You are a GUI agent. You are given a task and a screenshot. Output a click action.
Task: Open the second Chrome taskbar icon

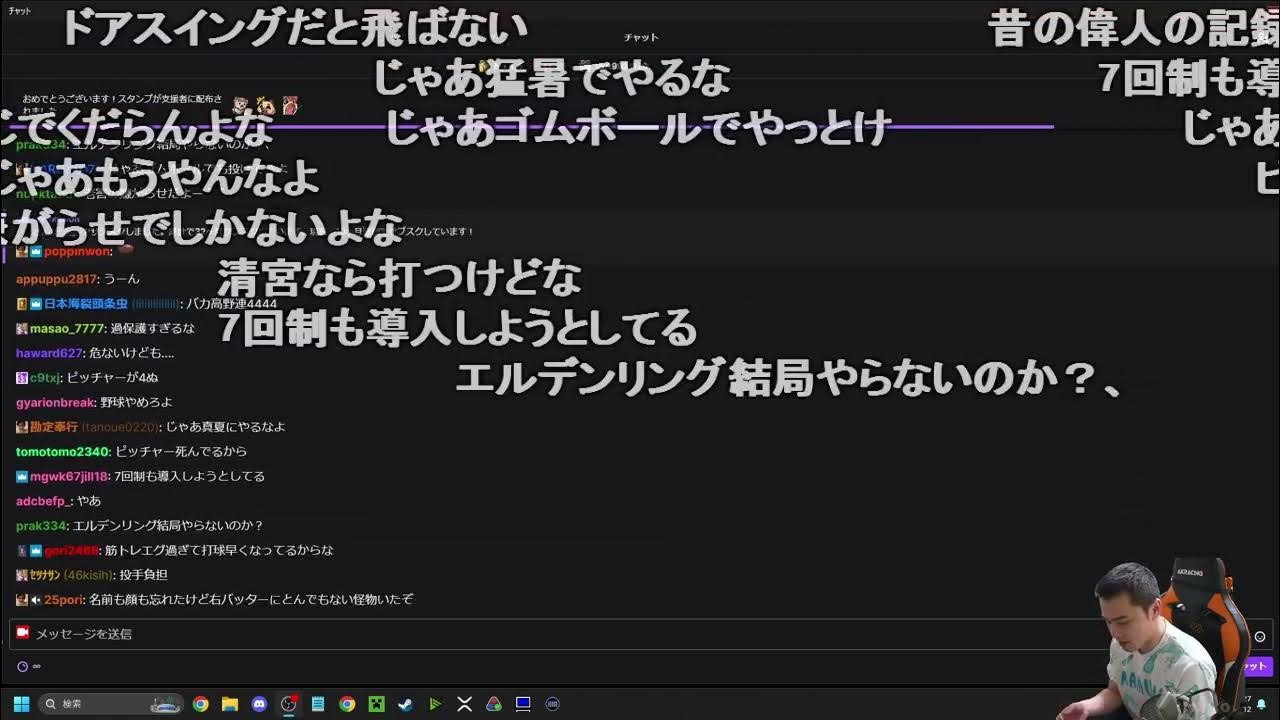pos(347,704)
